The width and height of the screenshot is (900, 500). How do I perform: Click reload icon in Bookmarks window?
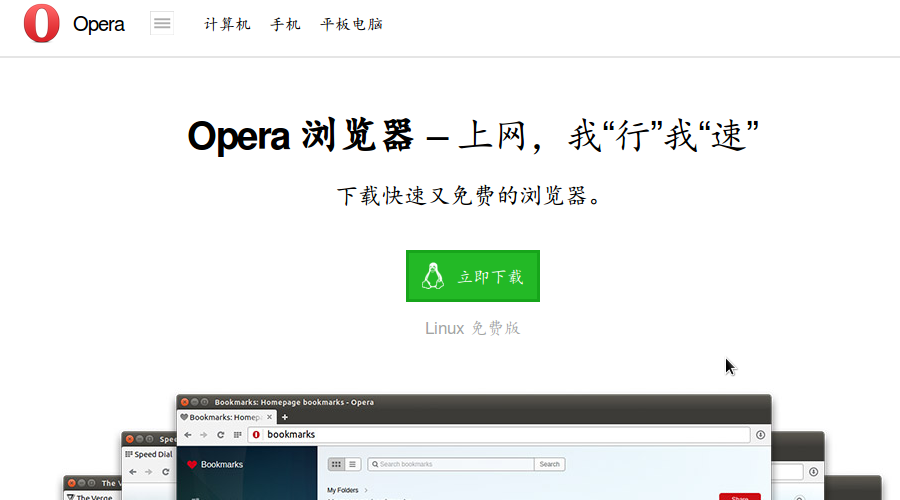[x=220, y=435]
